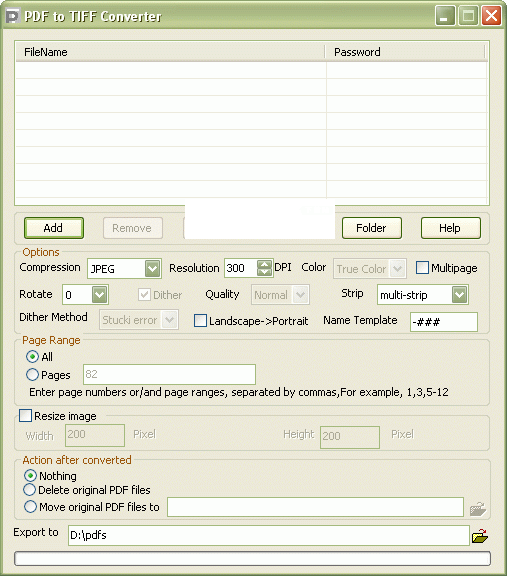Screen dimensions: 507x576
Task: Close the PDF to TIFF Converter window
Action: tap(491, 15)
